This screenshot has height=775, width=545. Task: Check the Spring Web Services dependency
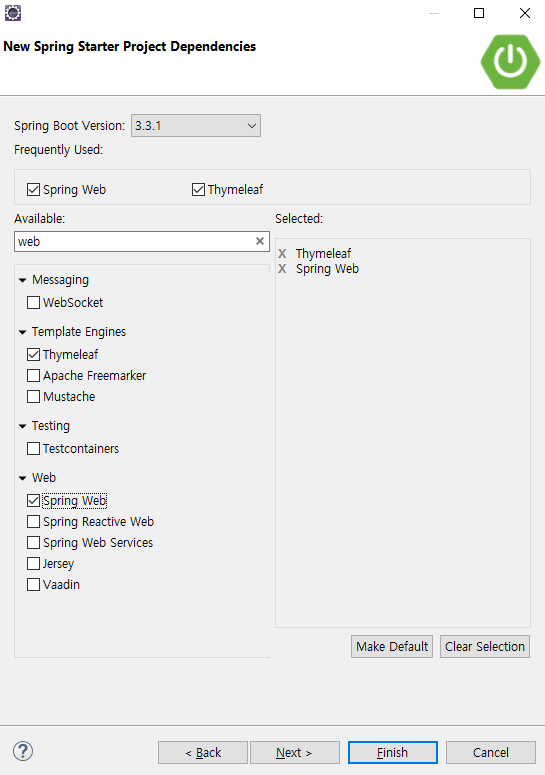[x=33, y=543]
